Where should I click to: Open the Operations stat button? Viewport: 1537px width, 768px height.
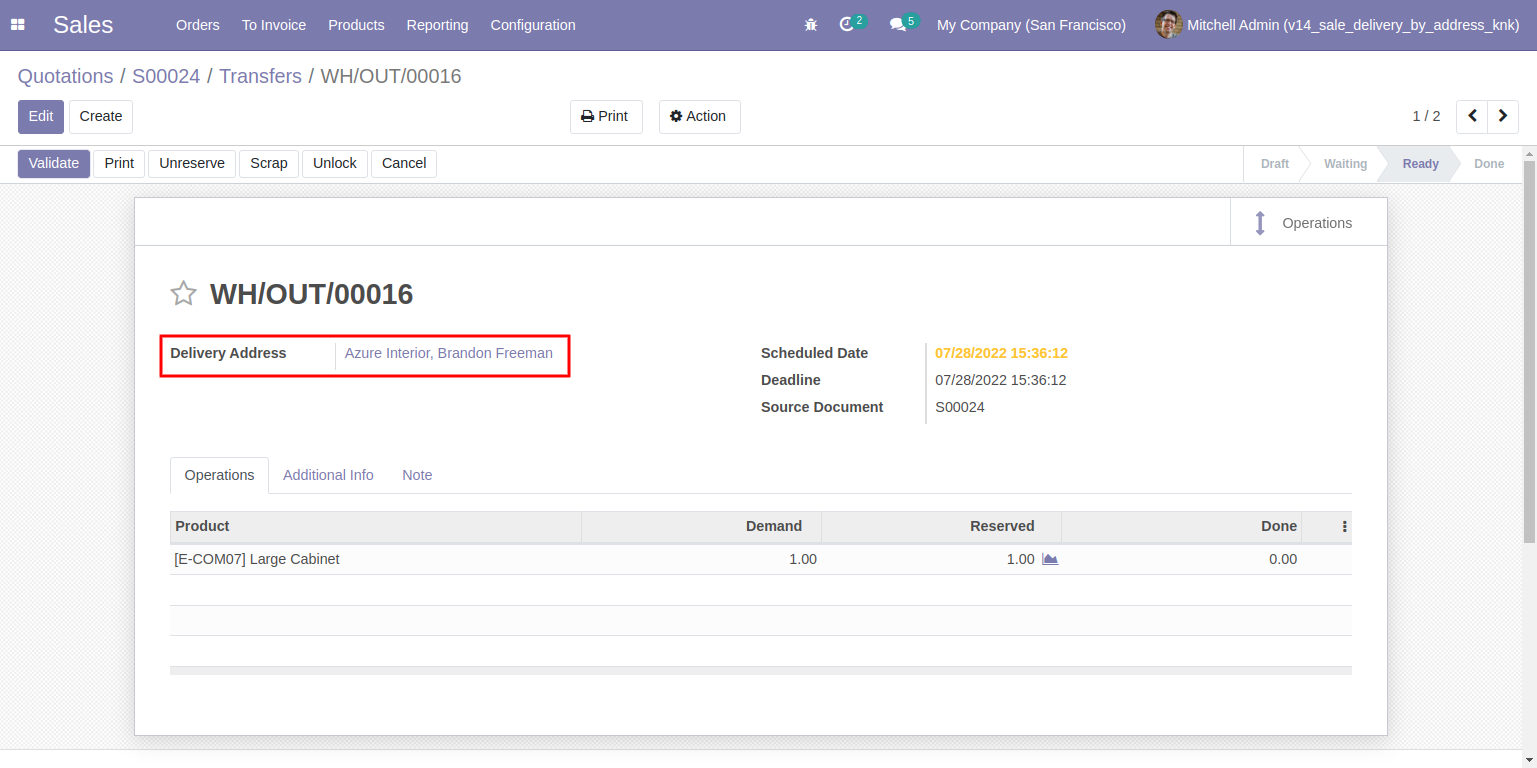pos(1308,222)
